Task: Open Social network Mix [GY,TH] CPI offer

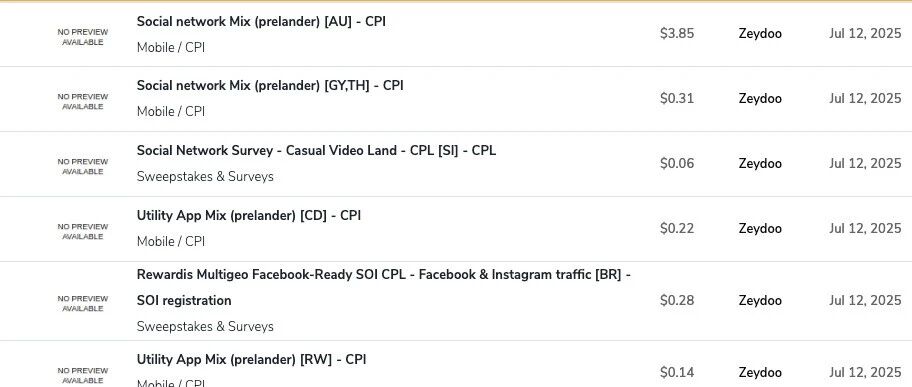Action: coord(270,86)
